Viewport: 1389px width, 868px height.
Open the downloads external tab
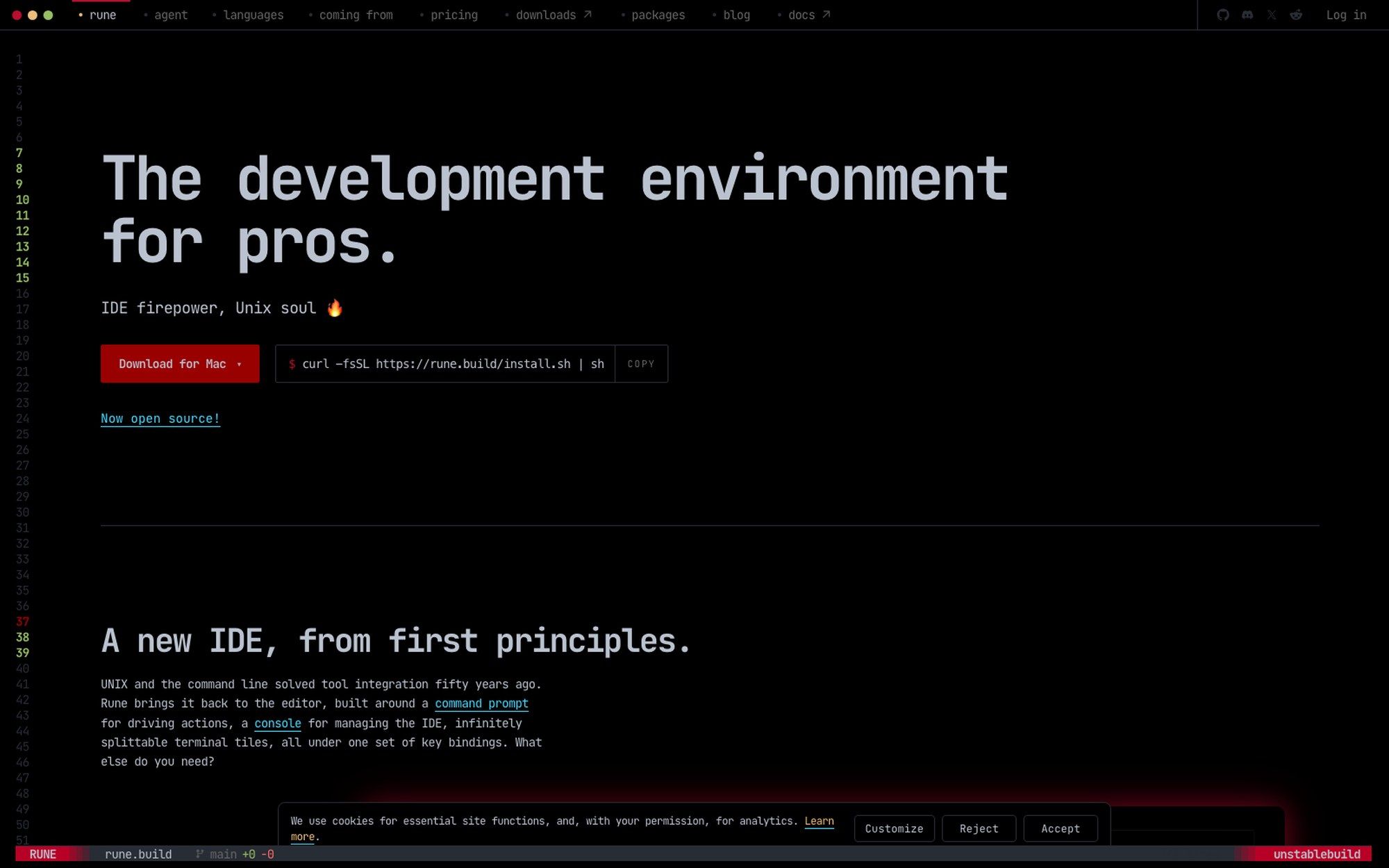(548, 15)
